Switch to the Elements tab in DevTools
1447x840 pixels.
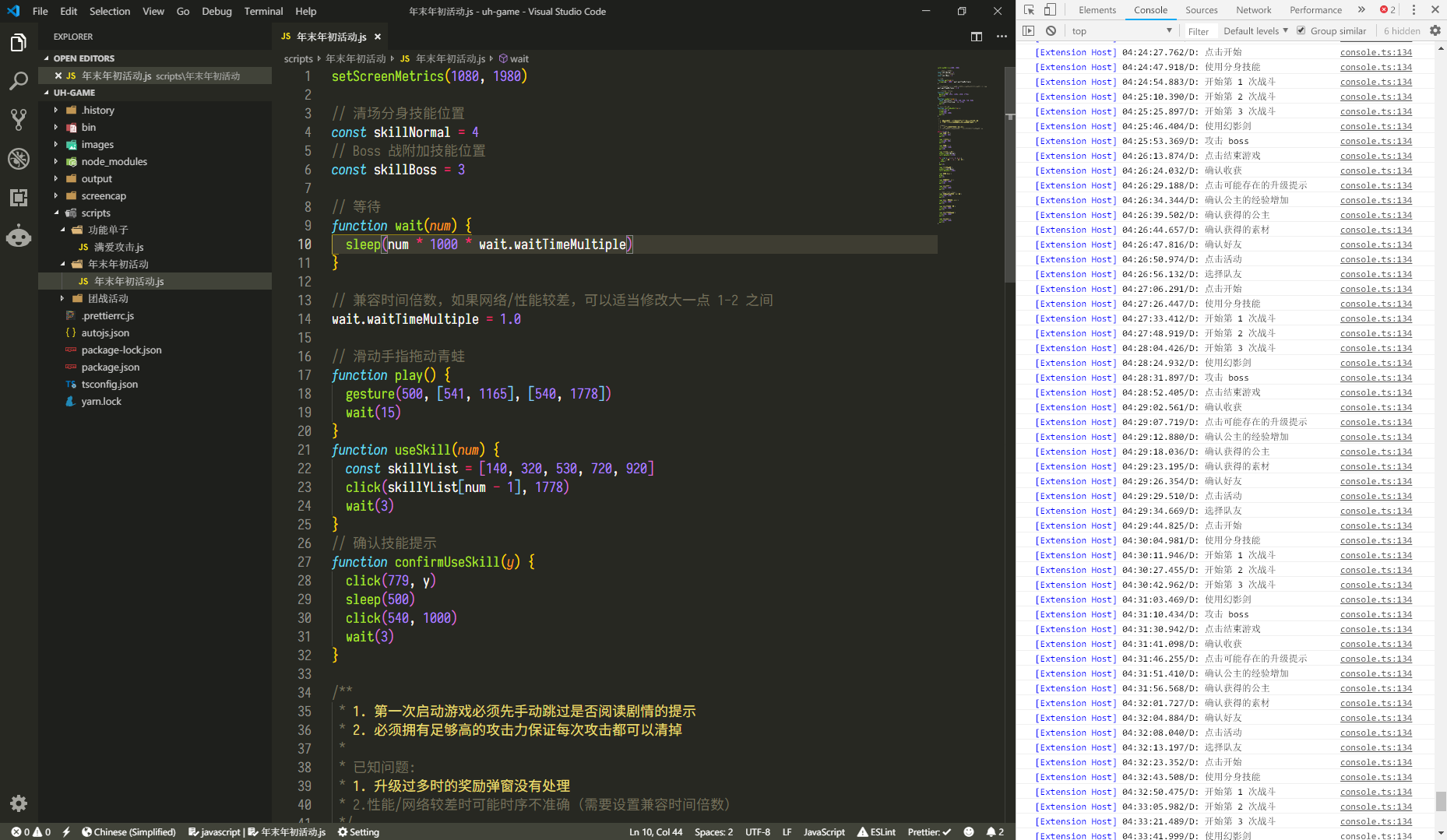pos(1097,10)
